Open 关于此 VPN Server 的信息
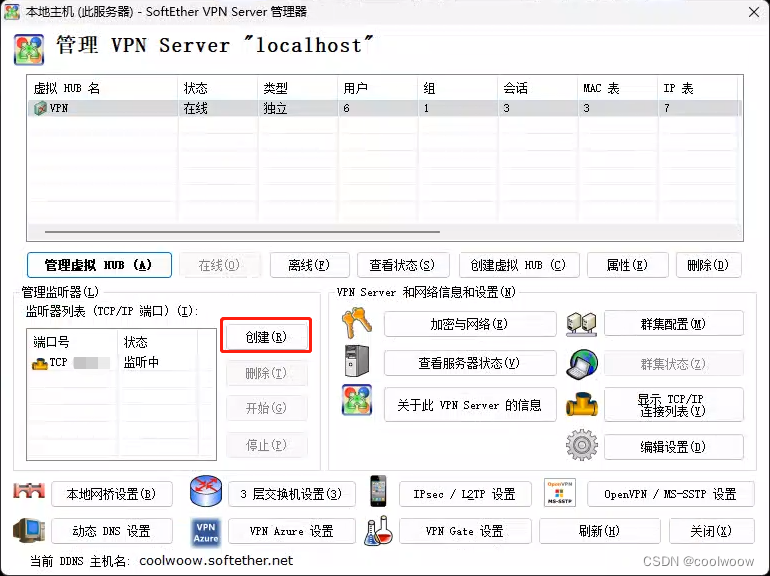Viewport: 770px width, 576px height. [x=470, y=405]
